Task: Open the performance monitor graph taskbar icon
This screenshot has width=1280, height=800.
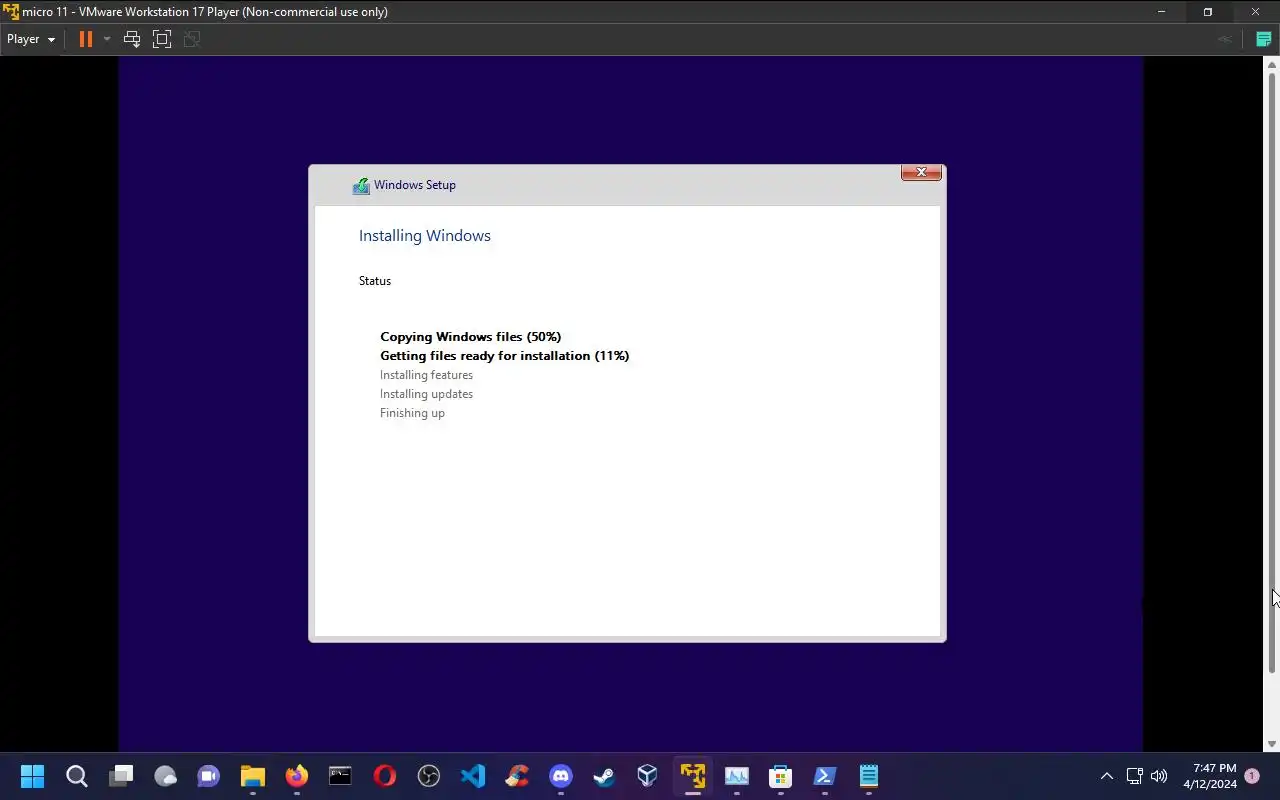Action: coord(737,776)
